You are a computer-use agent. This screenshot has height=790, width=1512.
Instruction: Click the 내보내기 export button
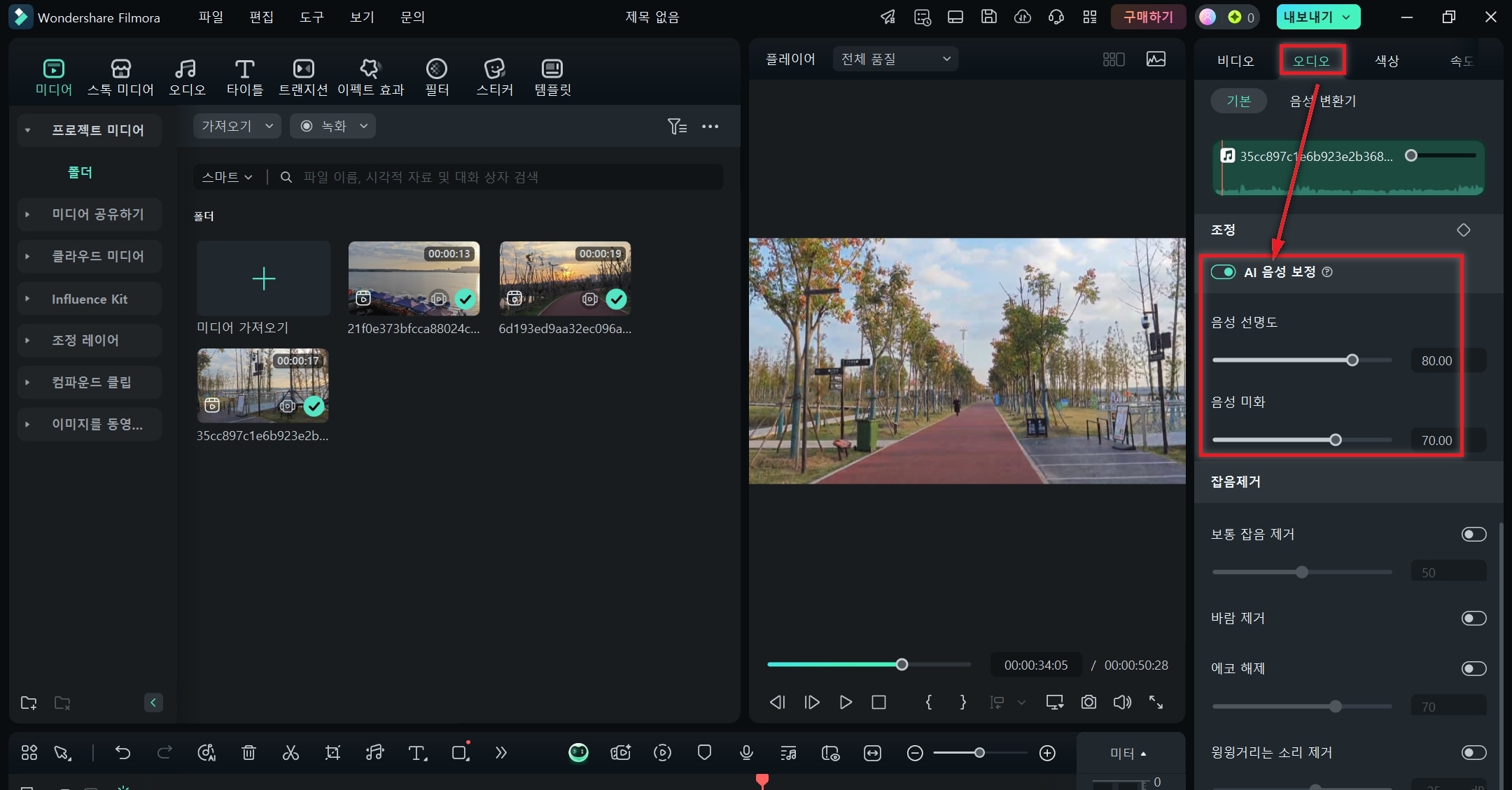pos(1318,17)
